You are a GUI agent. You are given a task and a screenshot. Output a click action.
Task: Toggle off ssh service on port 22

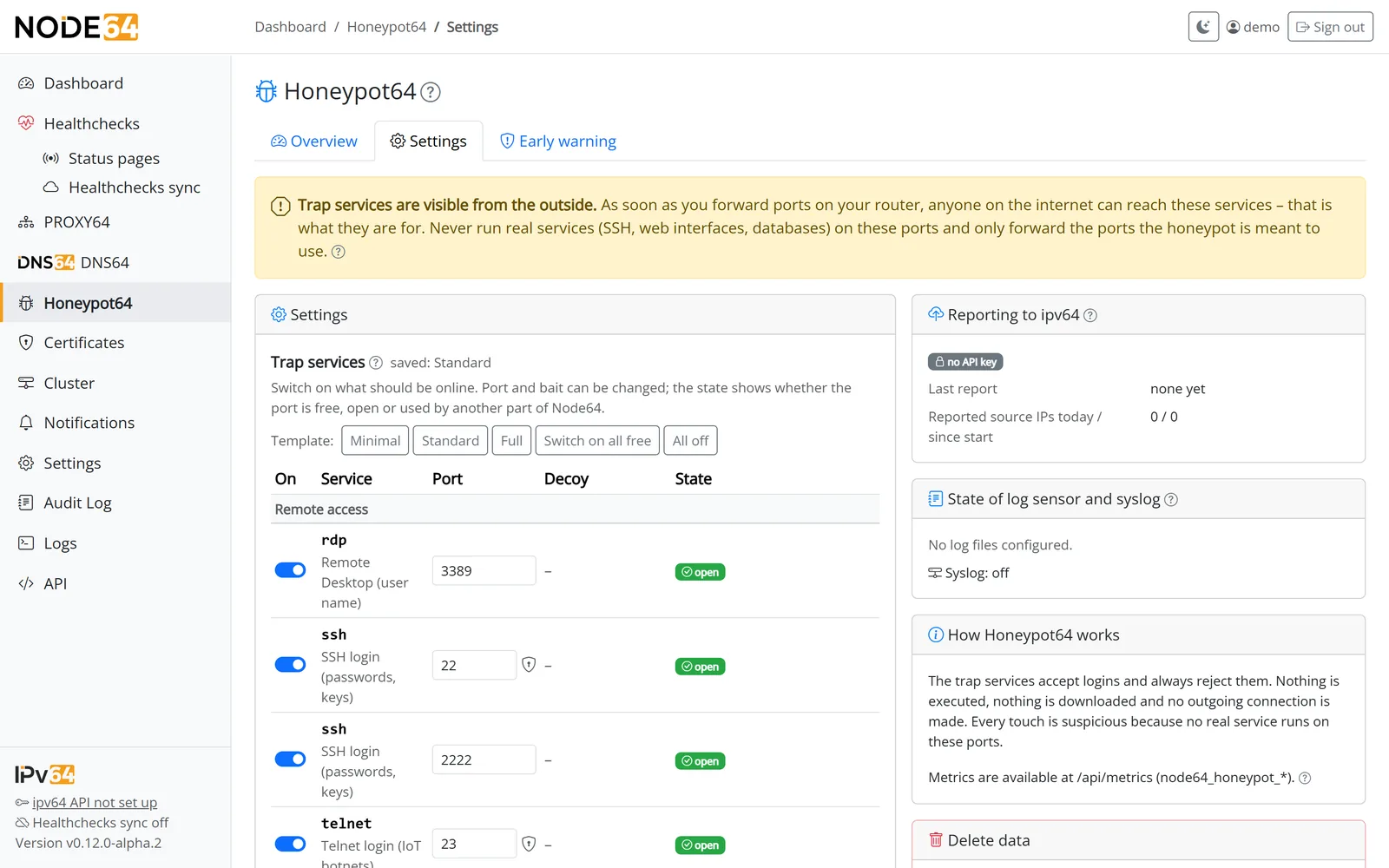pyautogui.click(x=290, y=665)
